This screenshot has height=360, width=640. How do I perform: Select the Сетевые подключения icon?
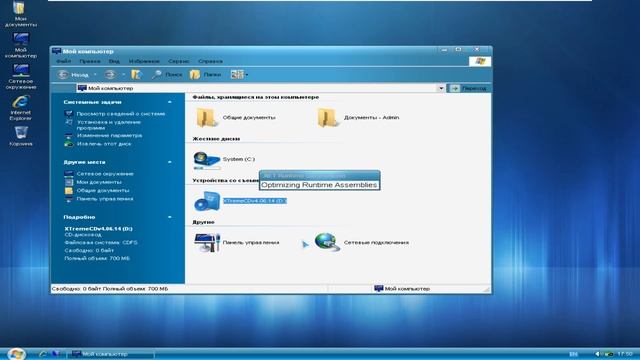coord(327,242)
